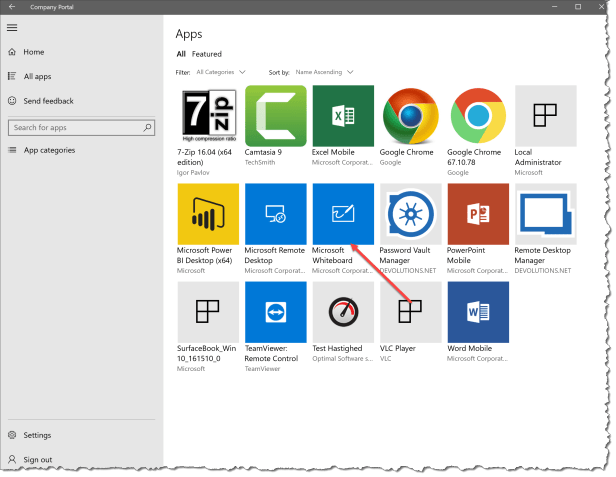This screenshot has width=616, height=477.
Task: Open the All Categories filter dropdown
Action: (x=221, y=72)
